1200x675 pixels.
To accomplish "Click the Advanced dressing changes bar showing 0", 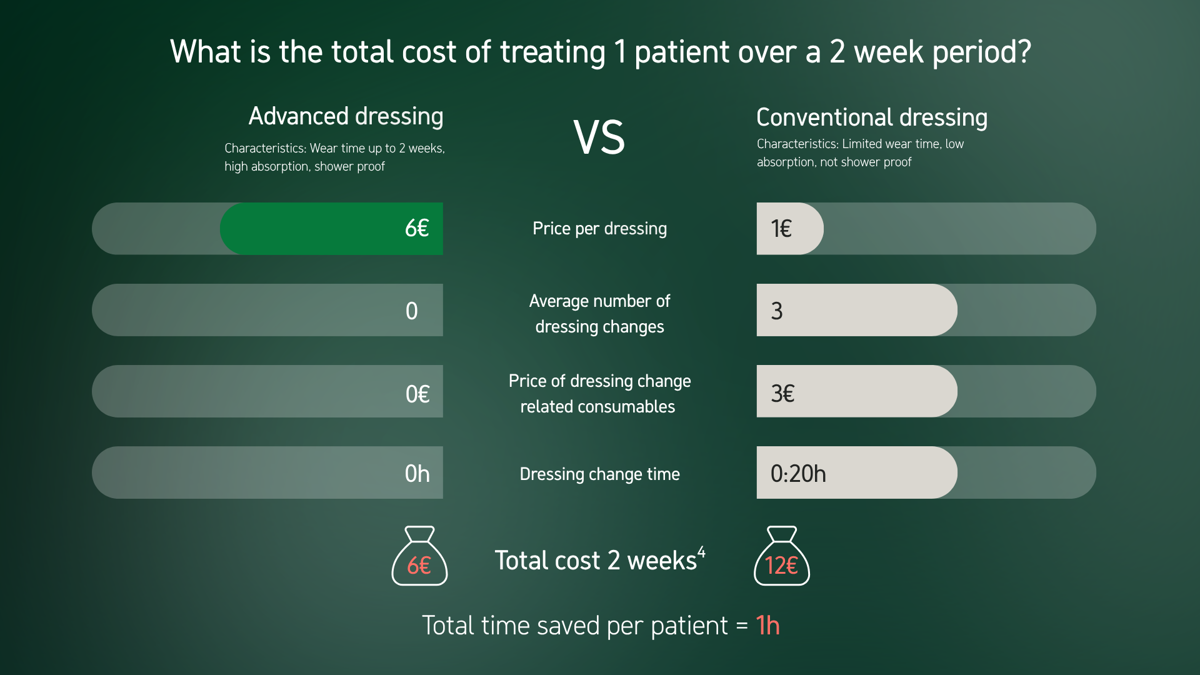I will click(268, 310).
